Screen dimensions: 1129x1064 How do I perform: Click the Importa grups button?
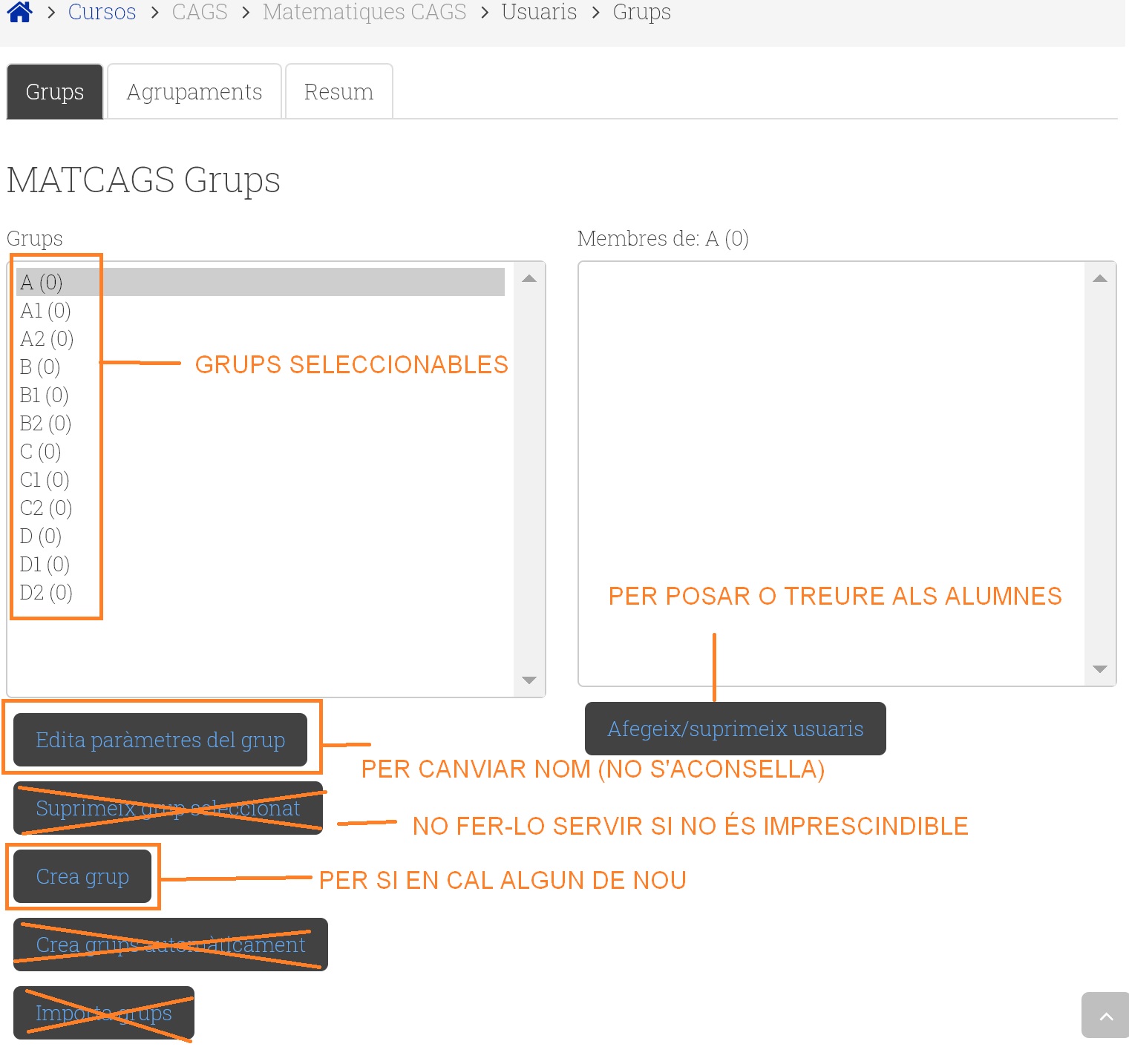[x=104, y=1013]
